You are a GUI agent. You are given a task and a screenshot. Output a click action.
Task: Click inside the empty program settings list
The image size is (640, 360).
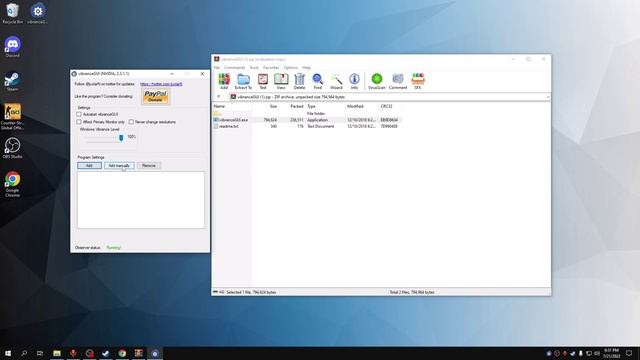141,200
